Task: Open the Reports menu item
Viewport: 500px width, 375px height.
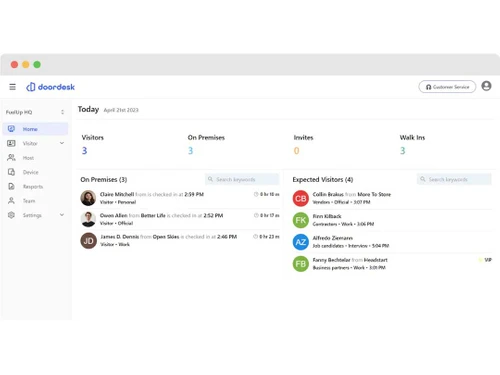Action: pyautogui.click(x=33, y=186)
